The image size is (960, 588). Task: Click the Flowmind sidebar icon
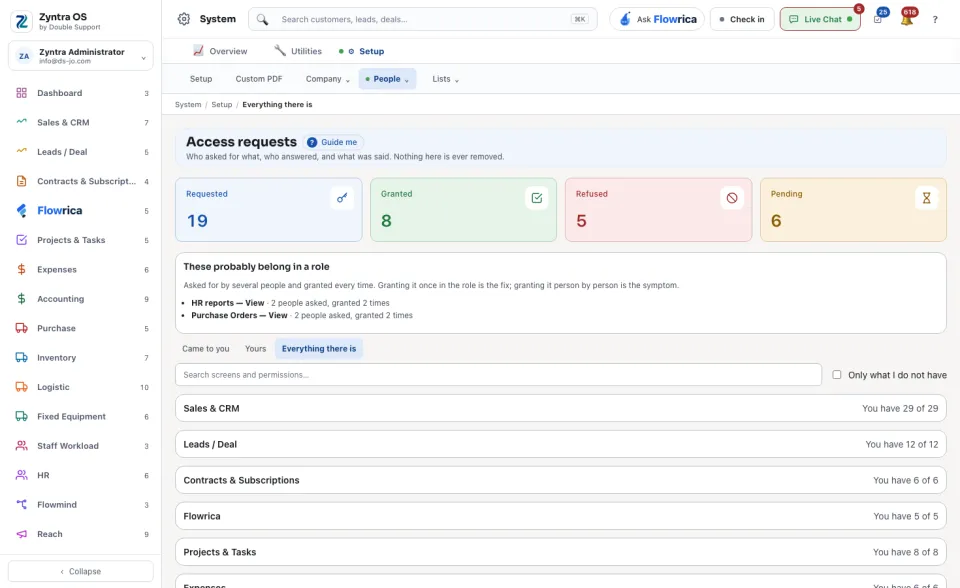pos(21,504)
